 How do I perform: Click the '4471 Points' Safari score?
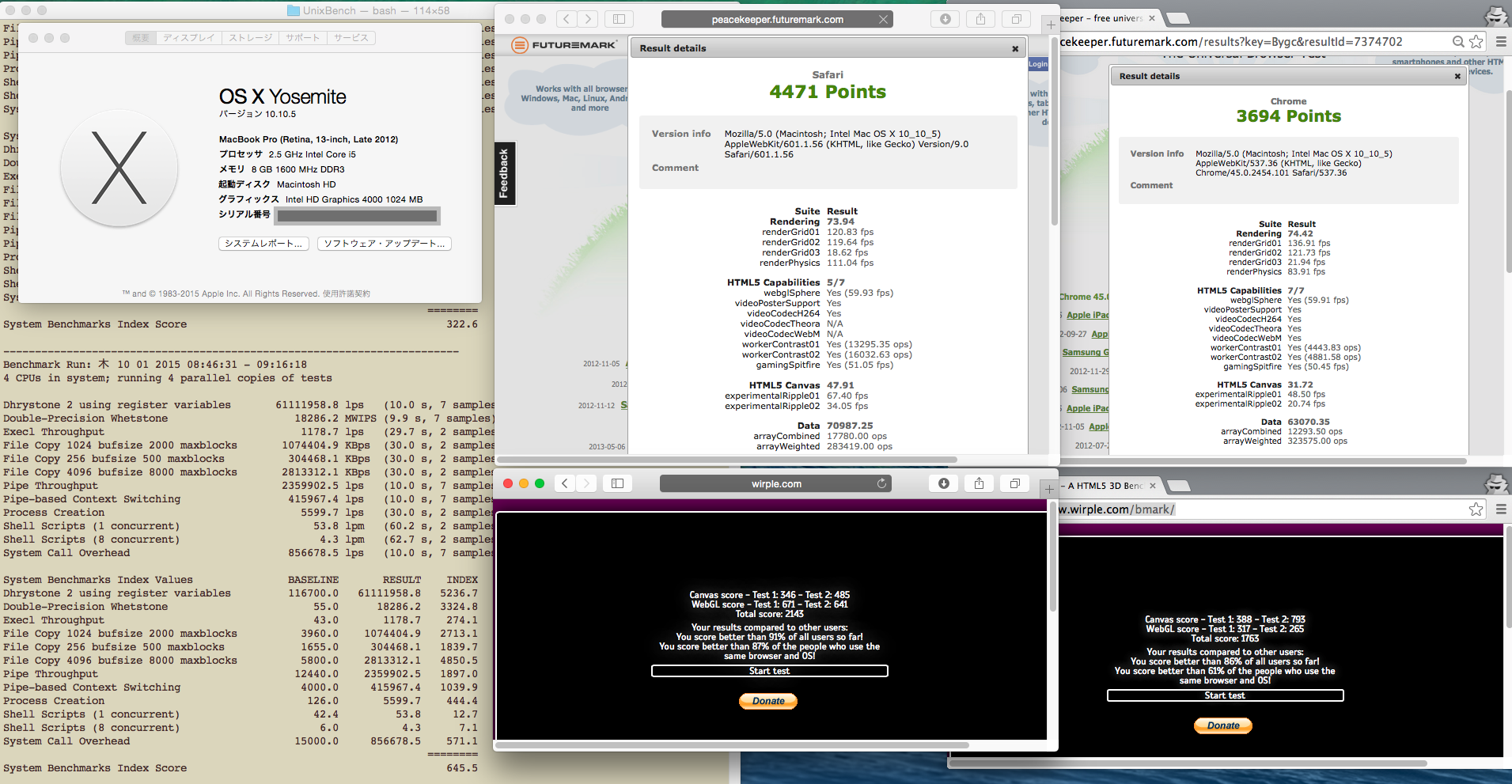tap(828, 92)
